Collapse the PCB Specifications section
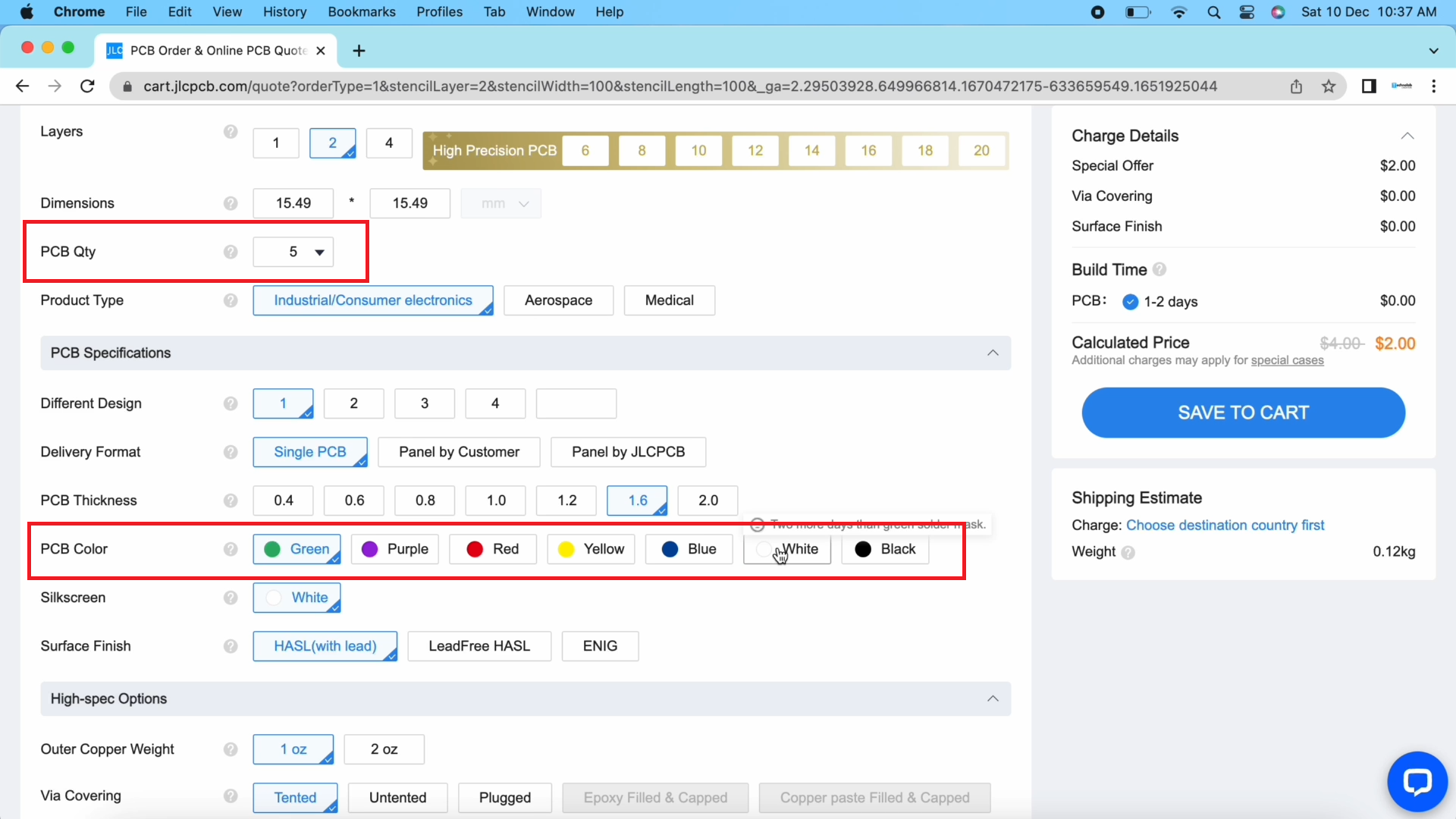This screenshot has width=1456, height=819. [993, 353]
